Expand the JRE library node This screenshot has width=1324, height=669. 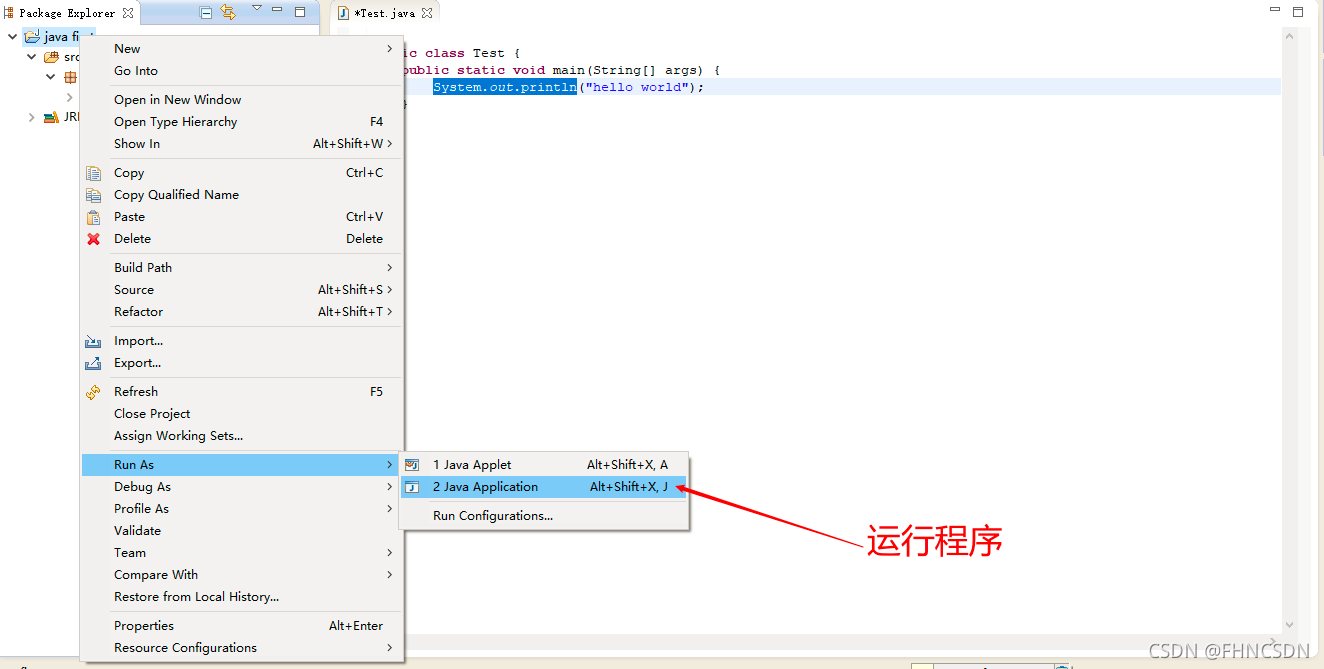(31, 117)
